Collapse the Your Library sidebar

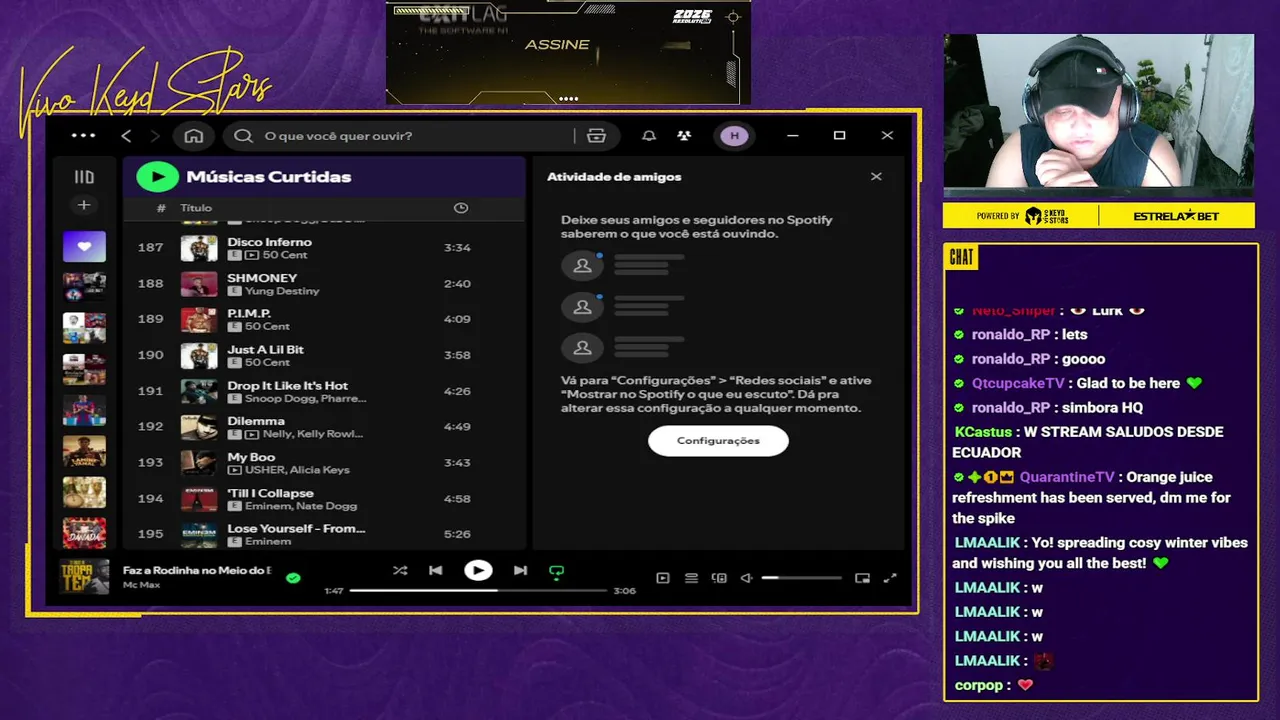(84, 177)
